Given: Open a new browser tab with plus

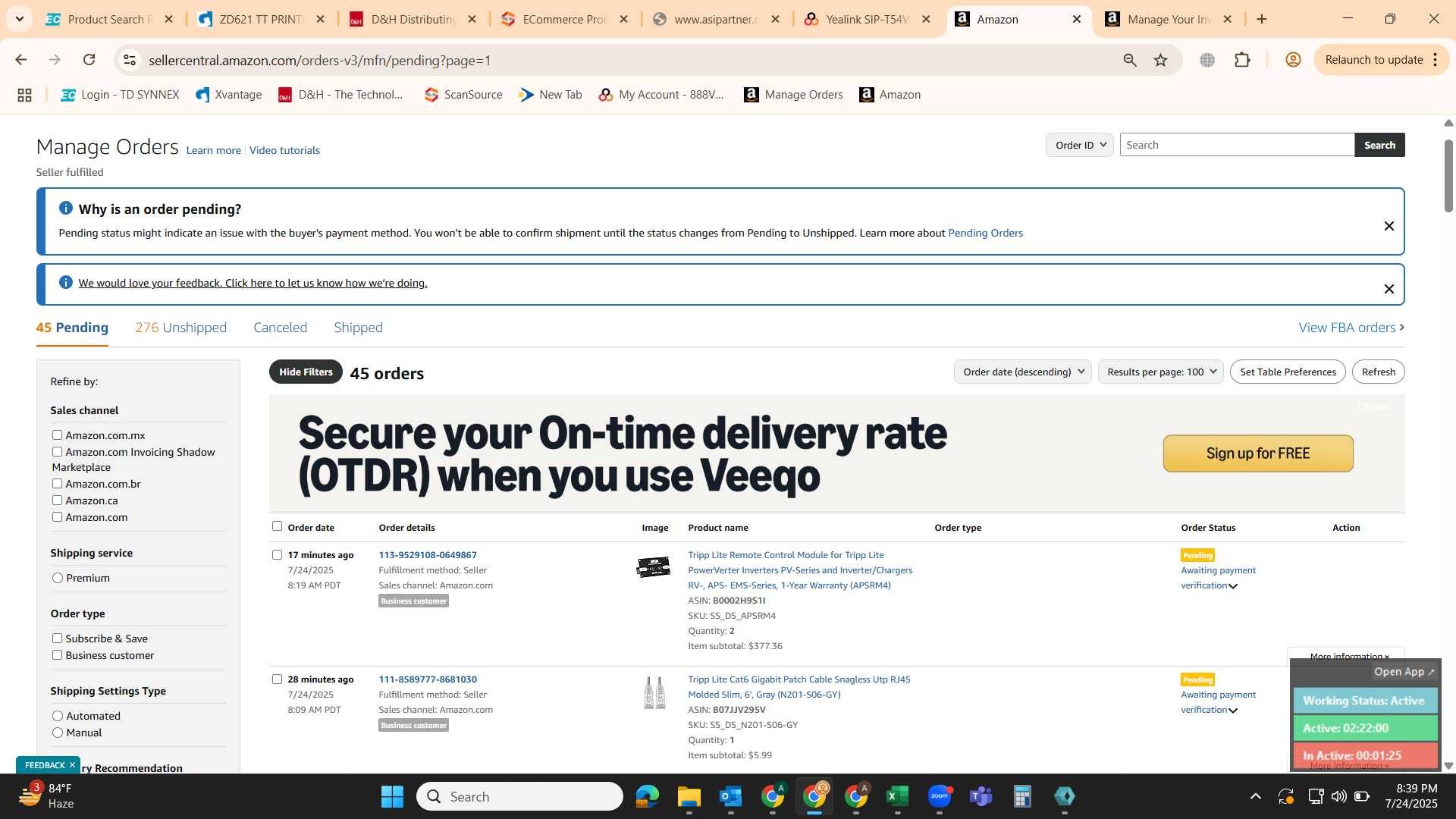Looking at the screenshot, I should tap(1262, 19).
